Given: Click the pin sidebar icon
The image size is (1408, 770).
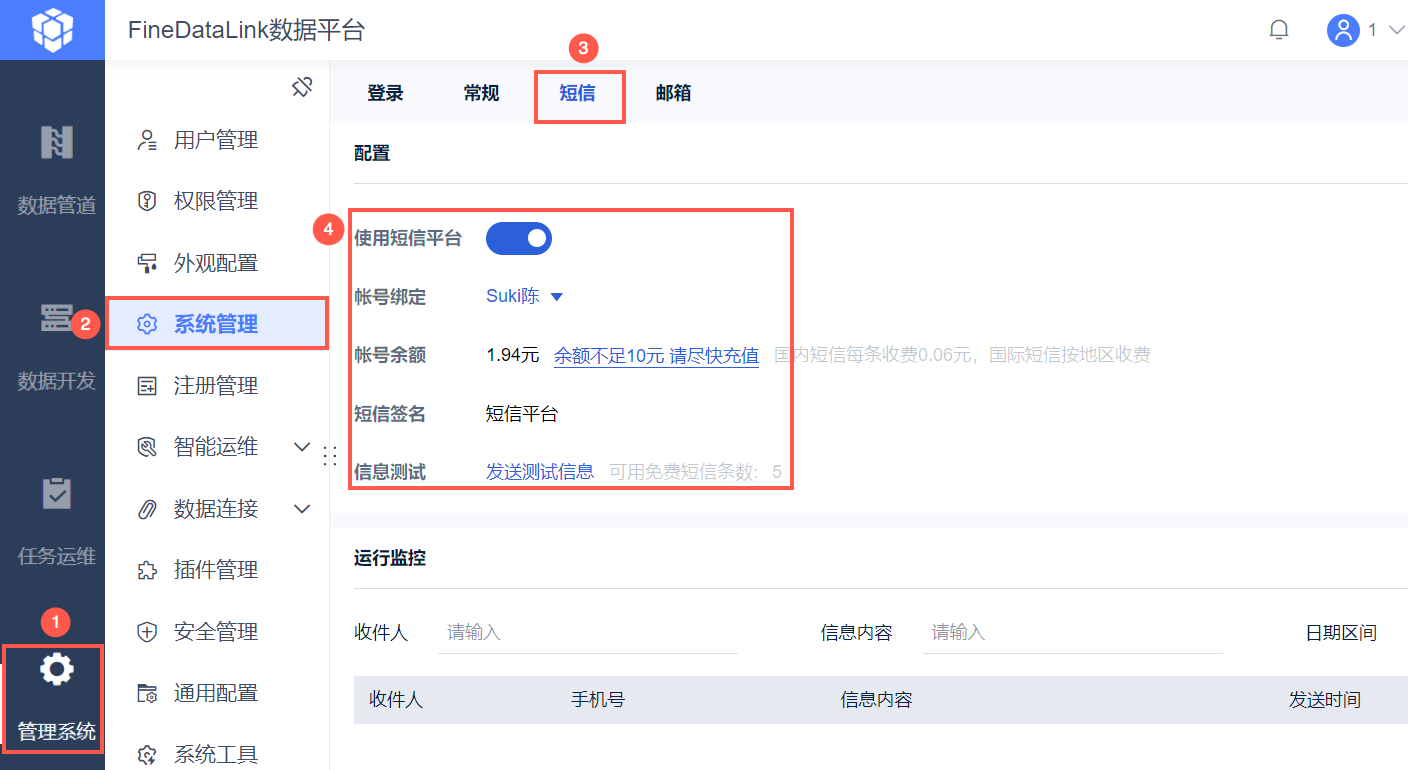Looking at the screenshot, I should 302,87.
